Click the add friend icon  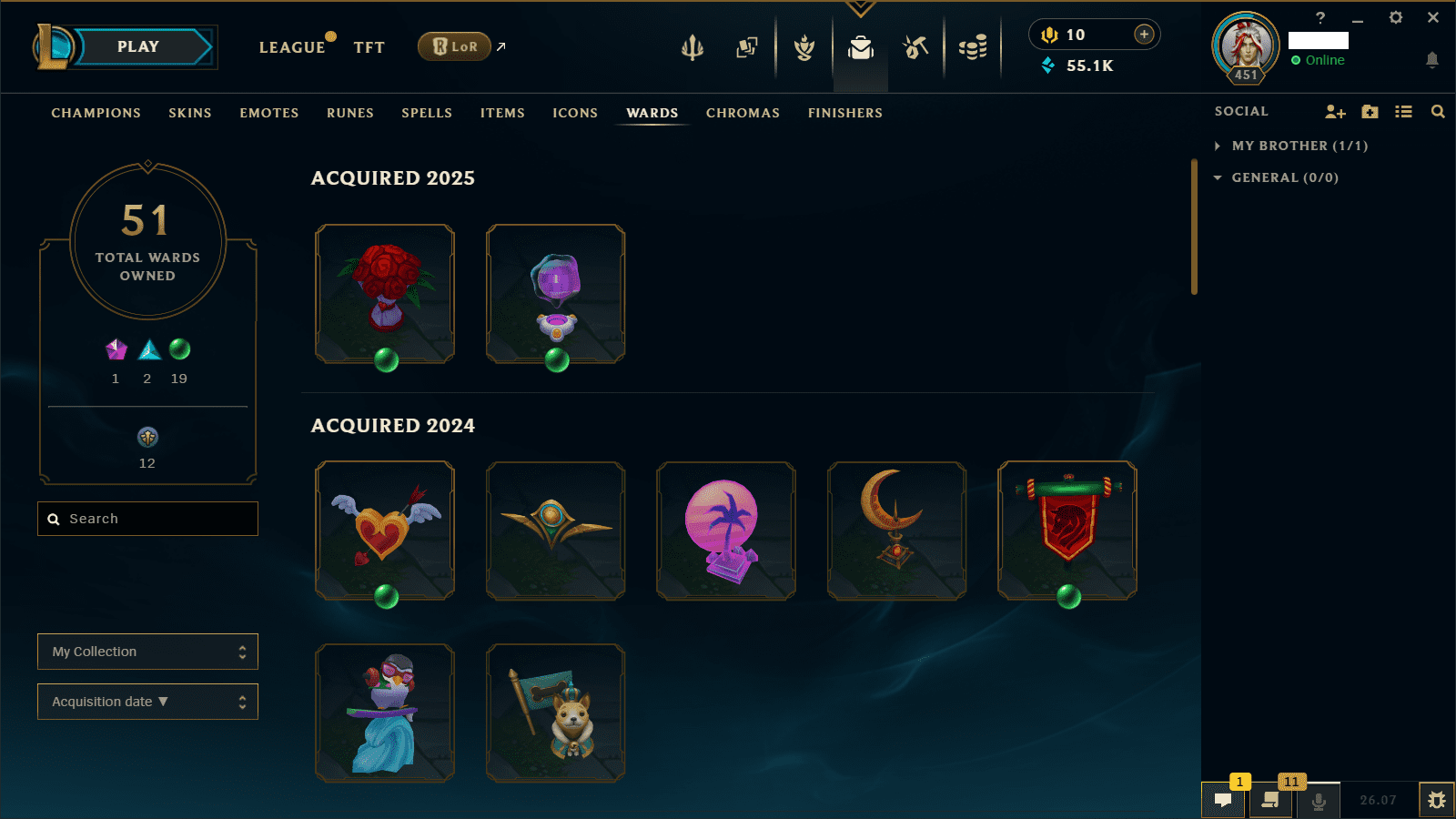[1335, 111]
